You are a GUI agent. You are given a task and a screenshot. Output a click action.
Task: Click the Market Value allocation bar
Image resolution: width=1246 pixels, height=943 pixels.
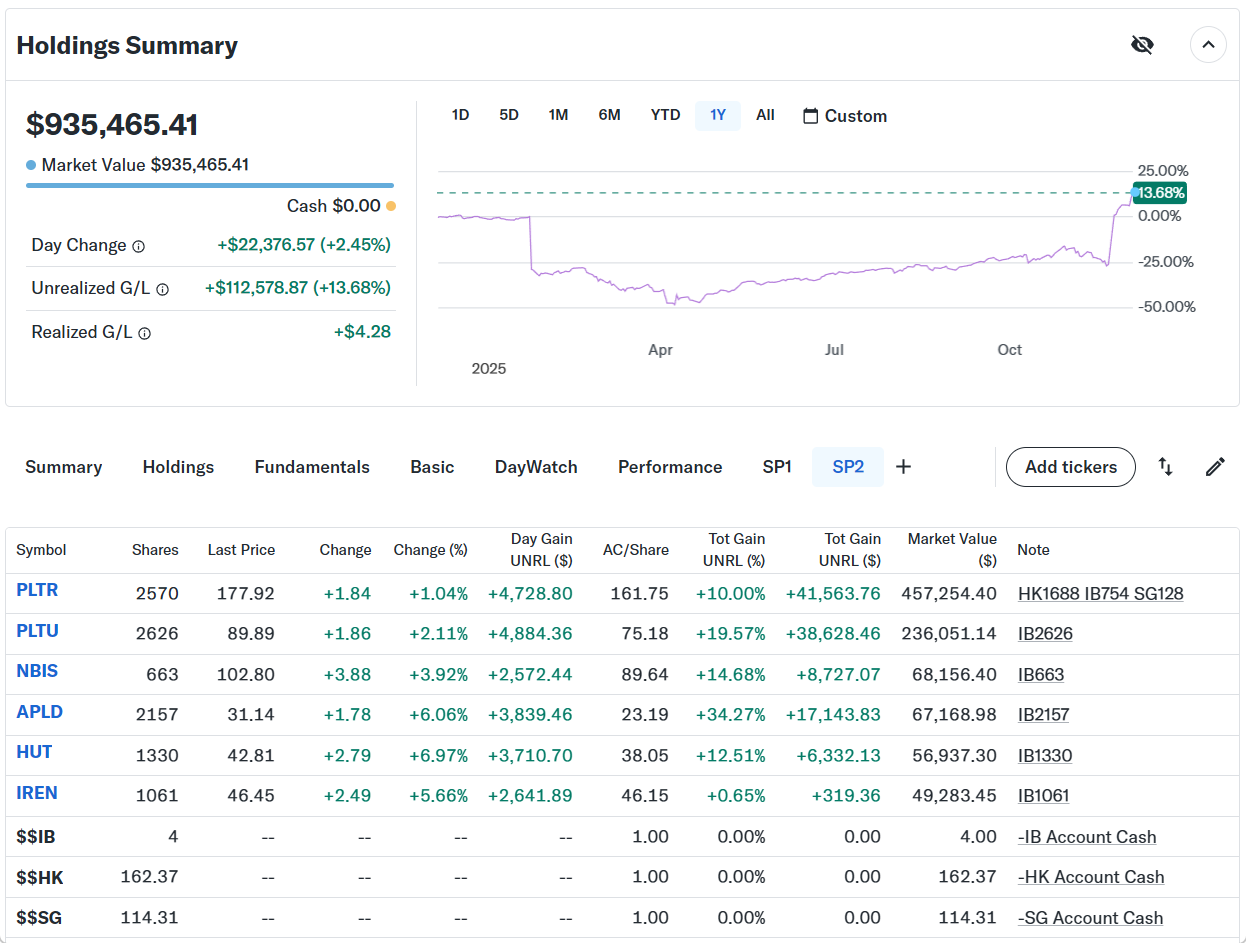tap(209, 185)
